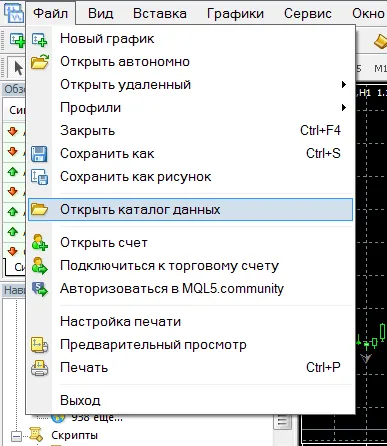The image size is (387, 446).
Task: Open Настройка печати
Action: 190,322
